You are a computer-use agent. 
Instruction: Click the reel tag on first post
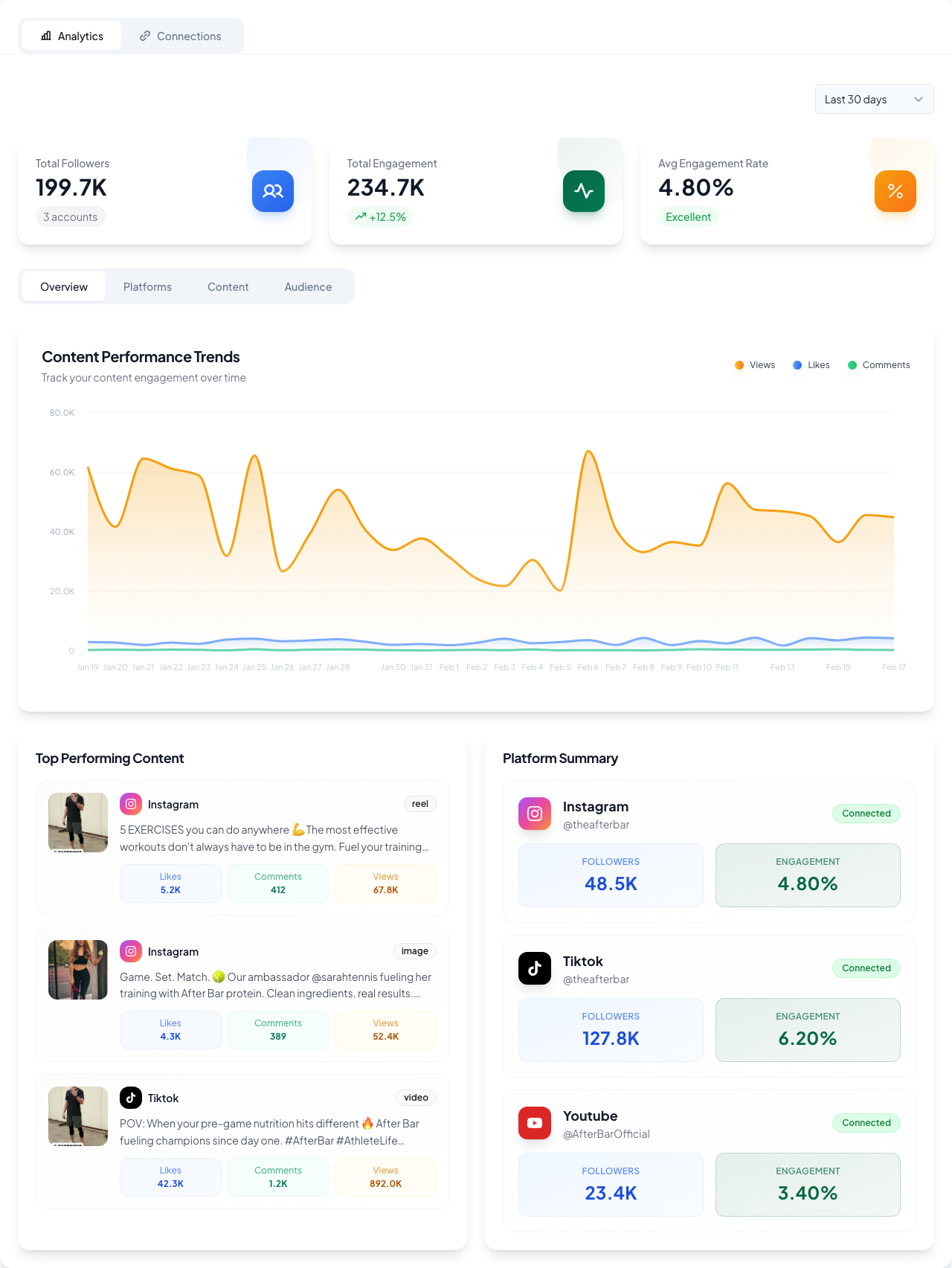420,804
